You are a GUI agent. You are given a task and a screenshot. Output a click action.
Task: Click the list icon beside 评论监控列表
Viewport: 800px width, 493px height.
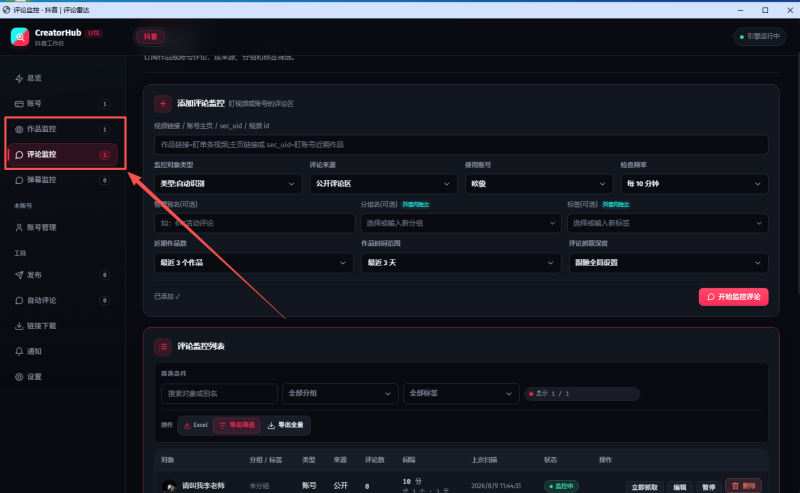163,347
